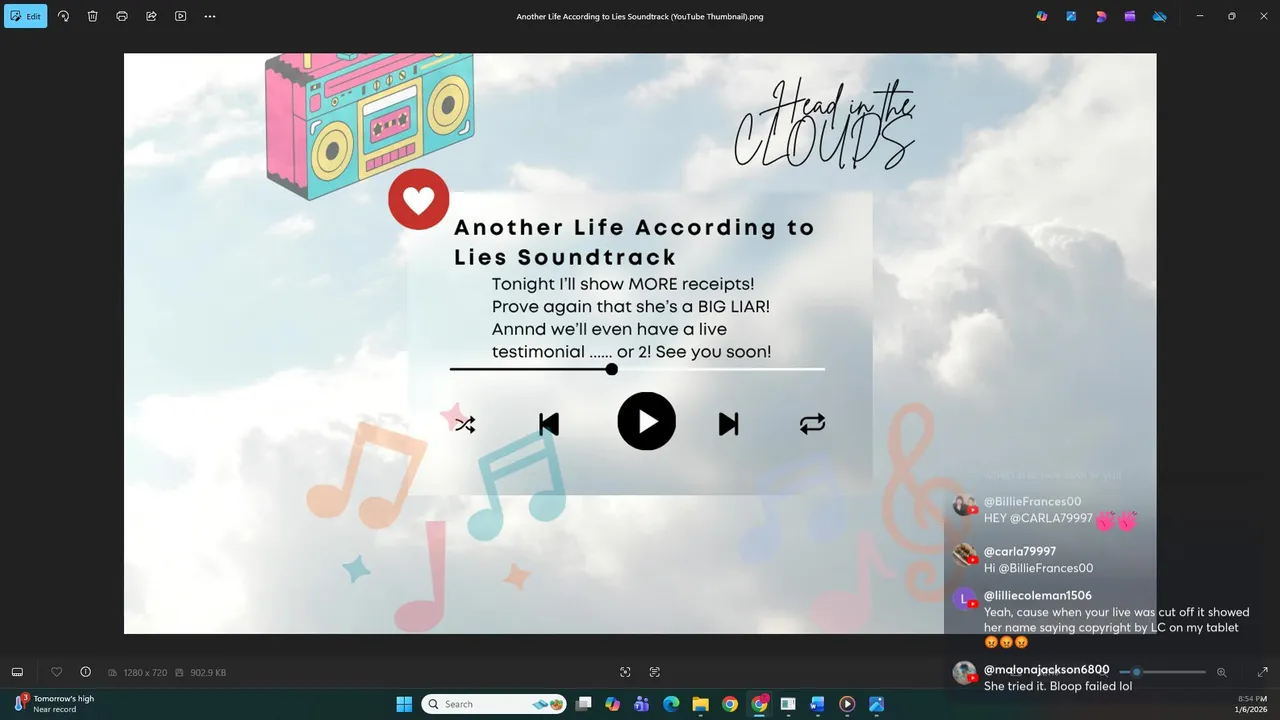Open the file info circle icon
The width and height of the screenshot is (1280, 720).
pos(85,672)
